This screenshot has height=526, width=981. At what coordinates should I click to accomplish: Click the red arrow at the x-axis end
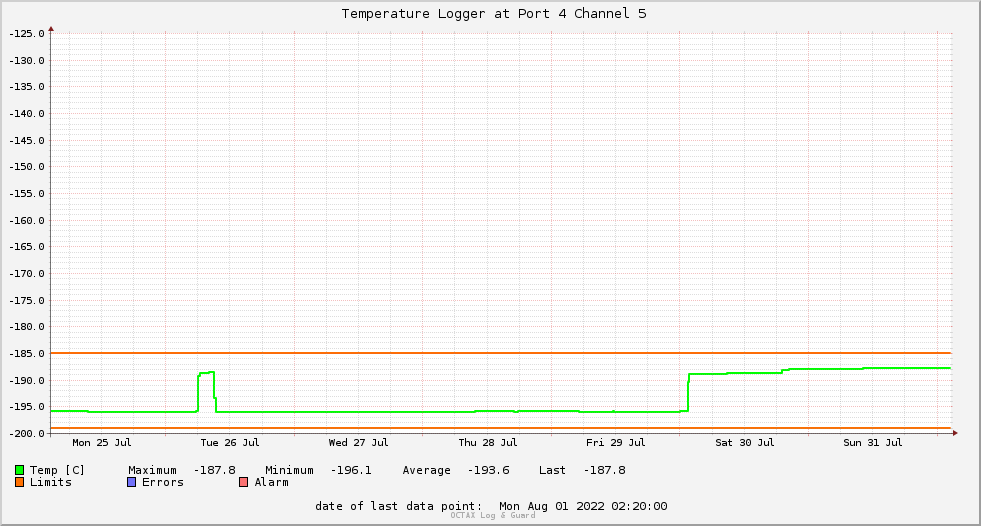point(955,433)
